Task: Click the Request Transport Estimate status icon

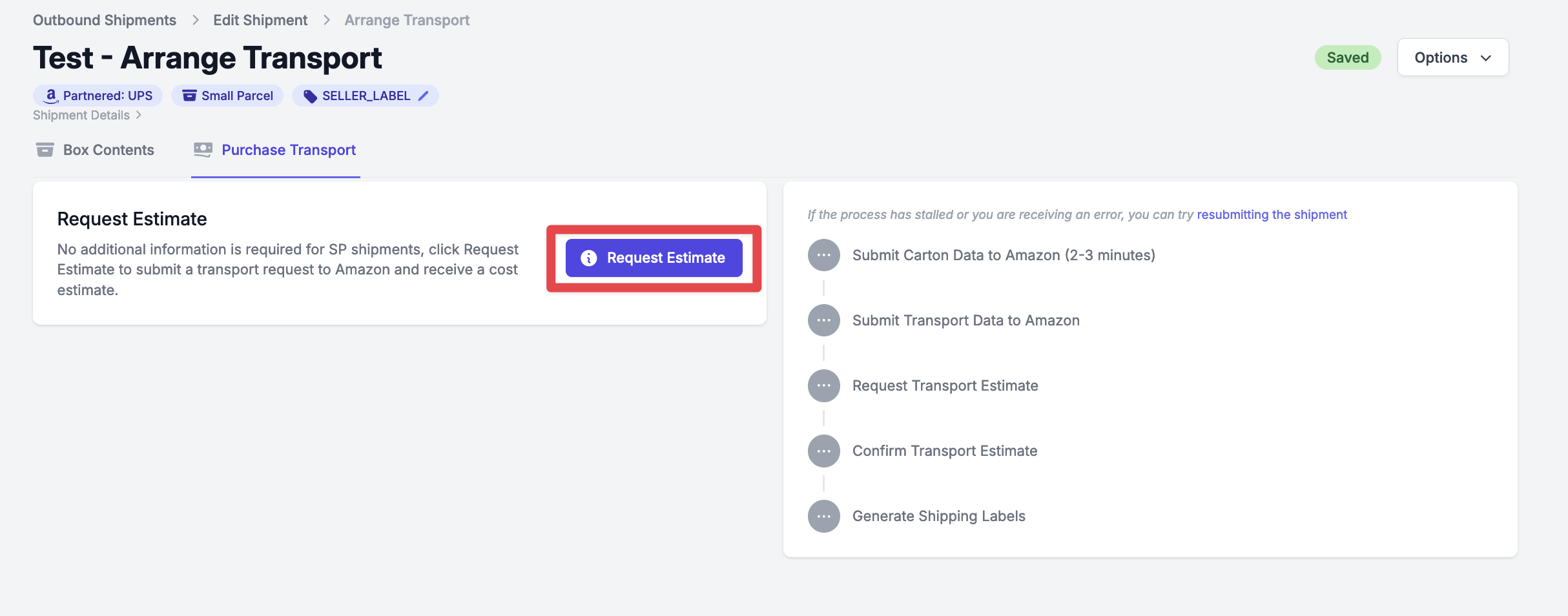Action: [823, 385]
